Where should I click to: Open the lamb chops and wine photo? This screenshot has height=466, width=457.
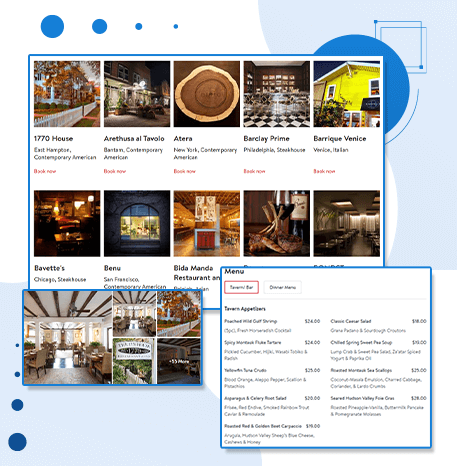point(277,223)
